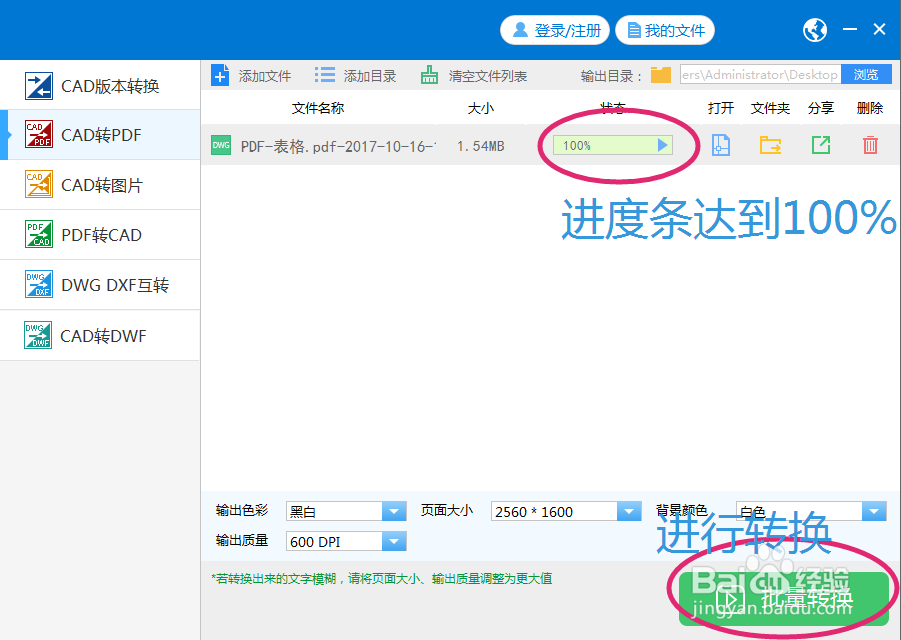
Task: Click the output directory path field
Action: [760, 74]
